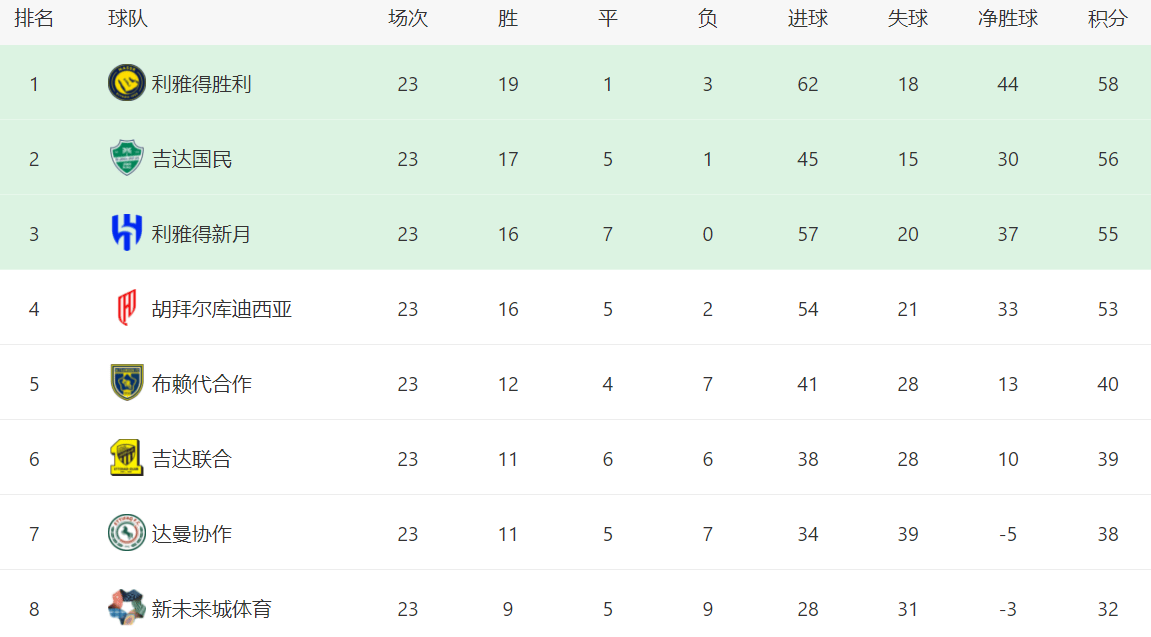Click the 胡拜尔库迪西亚 red logo
This screenshot has height=637, width=1151.
pyautogui.click(x=126, y=308)
